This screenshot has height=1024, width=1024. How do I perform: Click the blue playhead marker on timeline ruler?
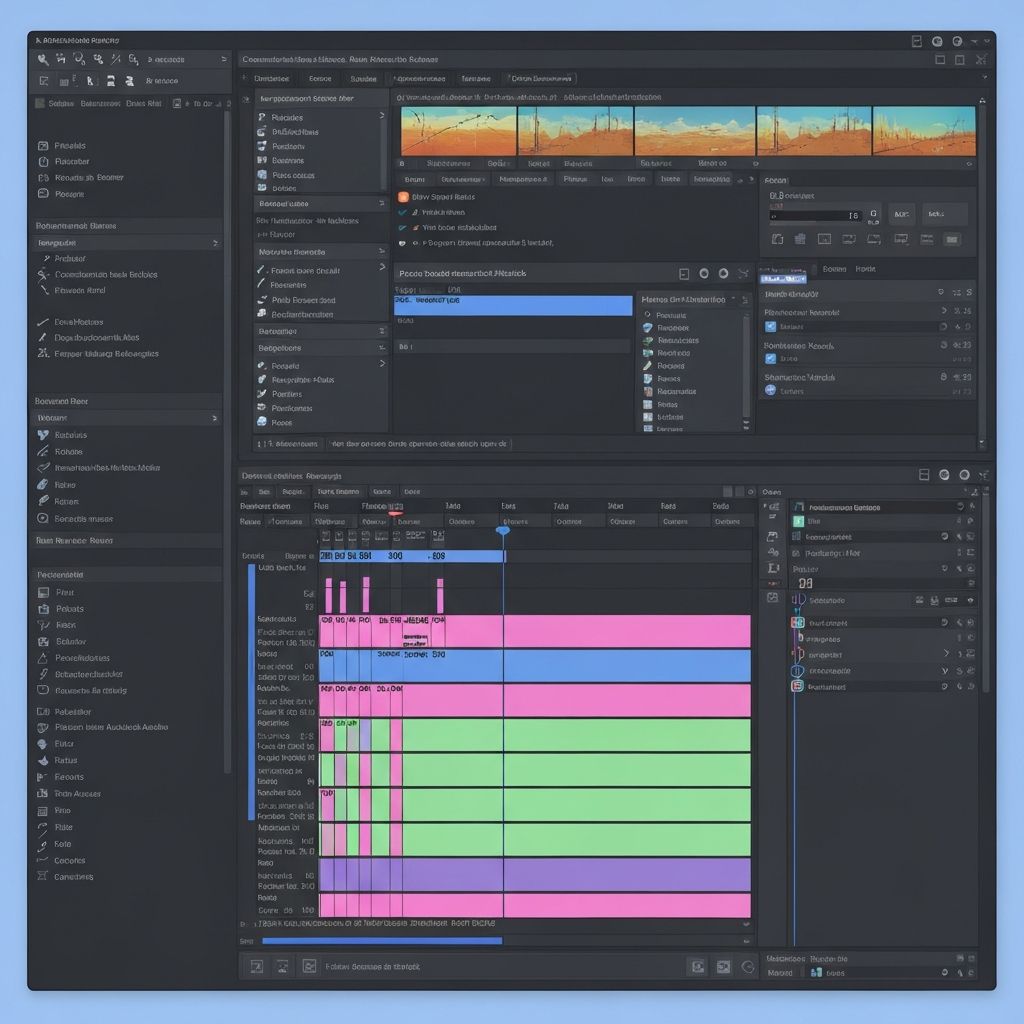[503, 530]
